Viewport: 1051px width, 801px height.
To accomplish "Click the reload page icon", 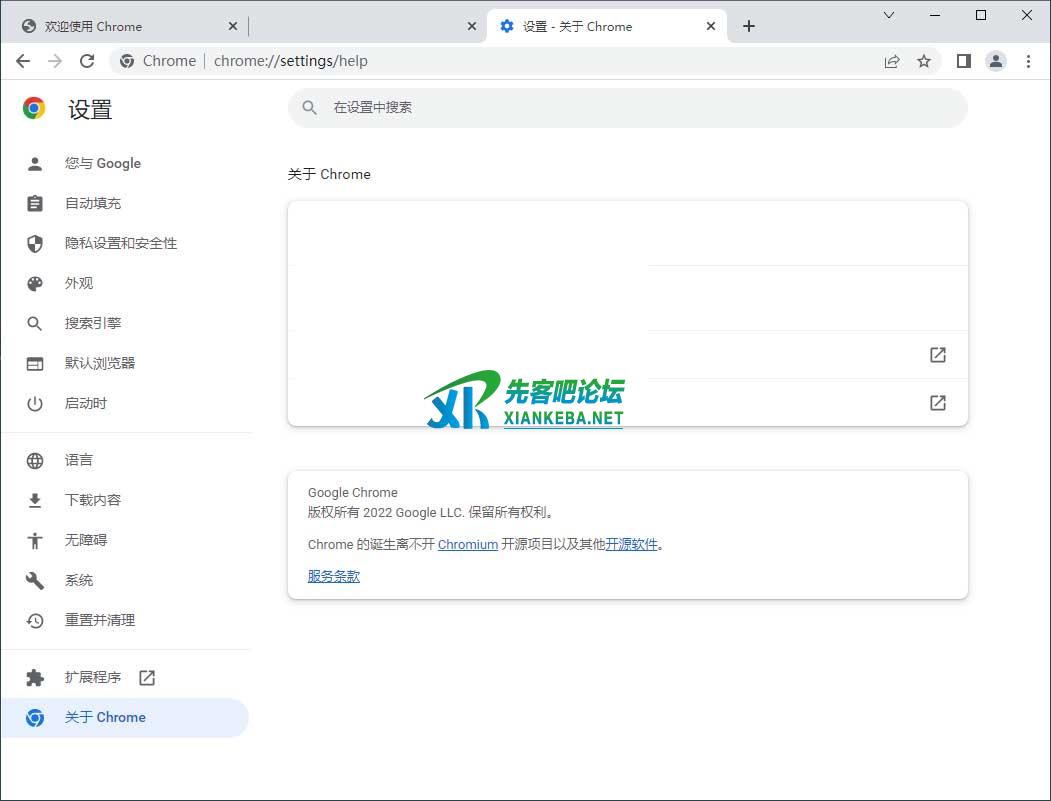I will (x=87, y=61).
